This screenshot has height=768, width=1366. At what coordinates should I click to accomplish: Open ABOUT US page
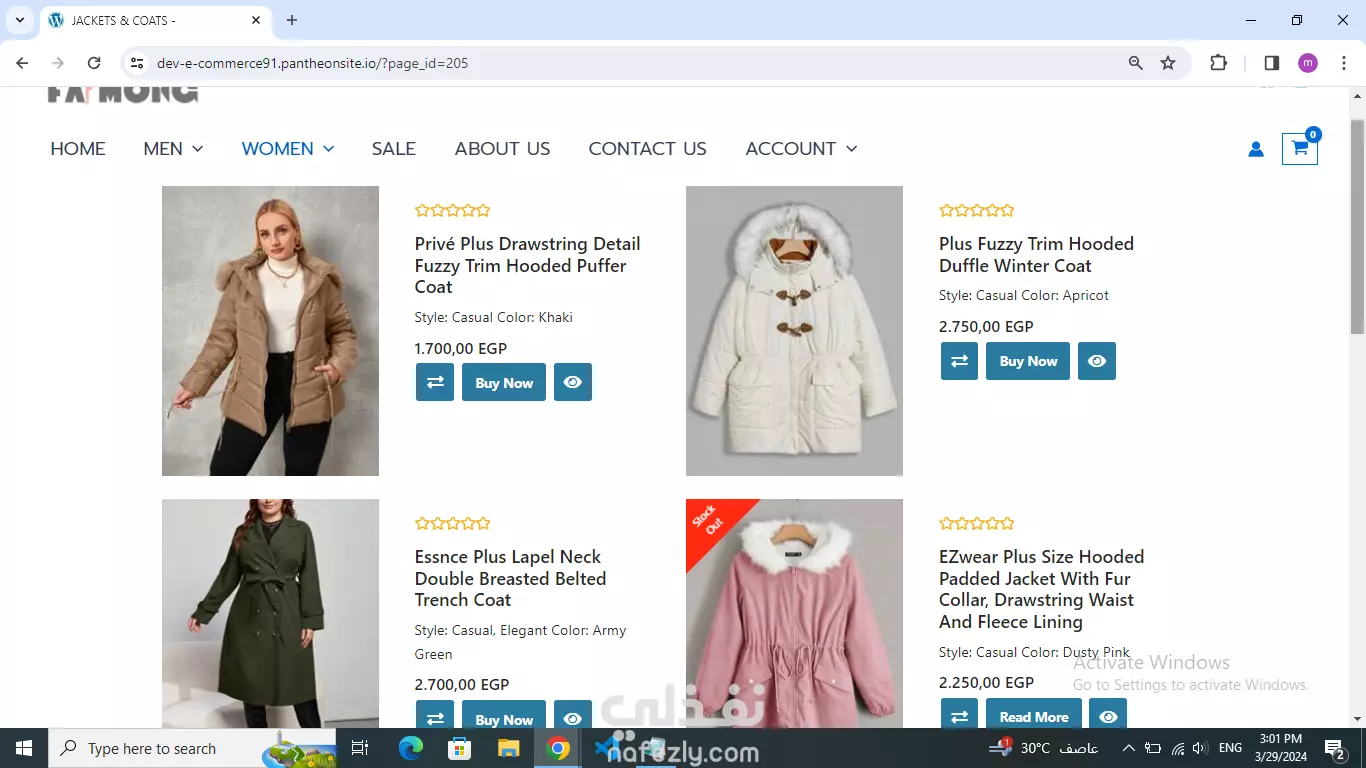point(503,148)
